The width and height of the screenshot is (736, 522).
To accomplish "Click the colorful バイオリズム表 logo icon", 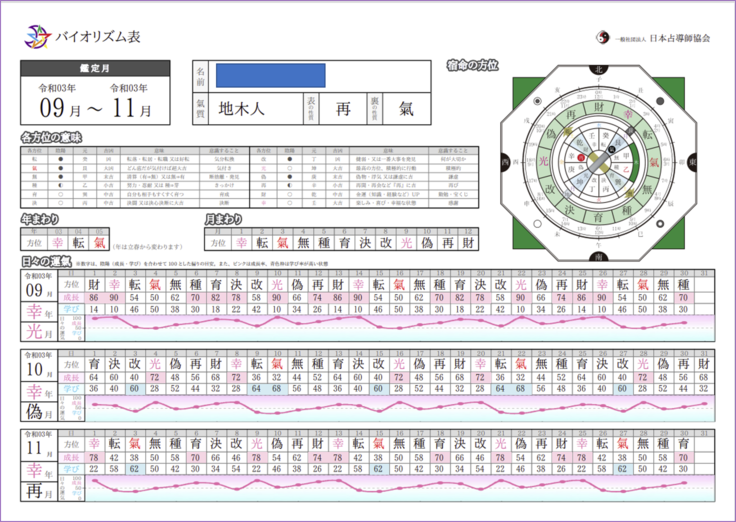I will [x=37, y=38].
